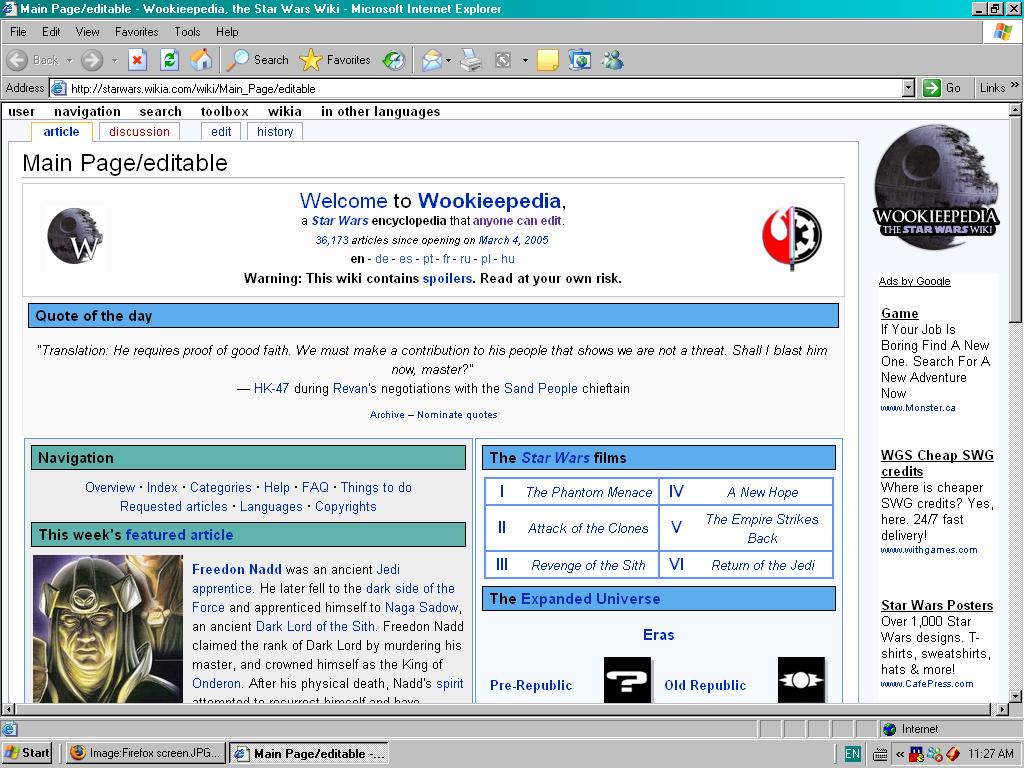
Task: Refresh the page with green arrows icon
Action: (169, 60)
